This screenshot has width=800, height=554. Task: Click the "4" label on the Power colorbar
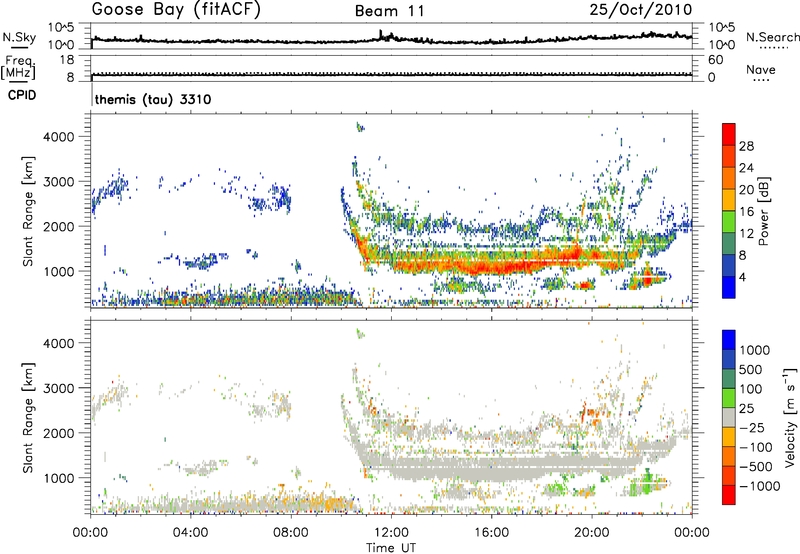[x=743, y=277]
